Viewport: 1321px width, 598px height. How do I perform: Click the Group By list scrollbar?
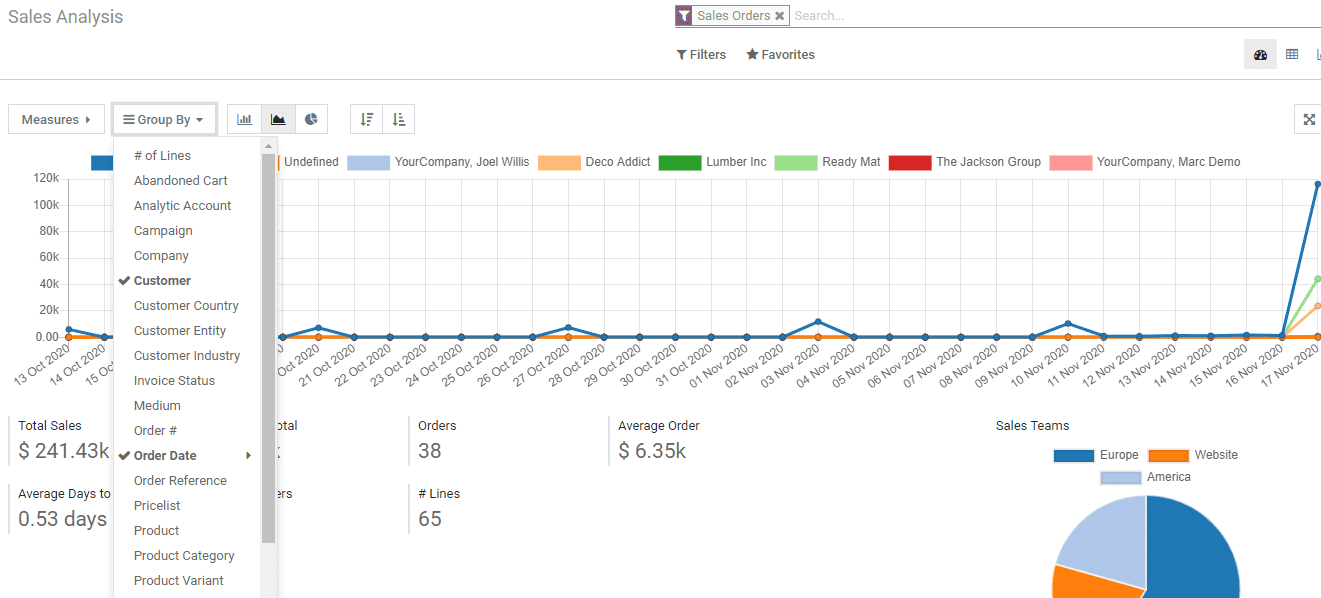click(268, 347)
